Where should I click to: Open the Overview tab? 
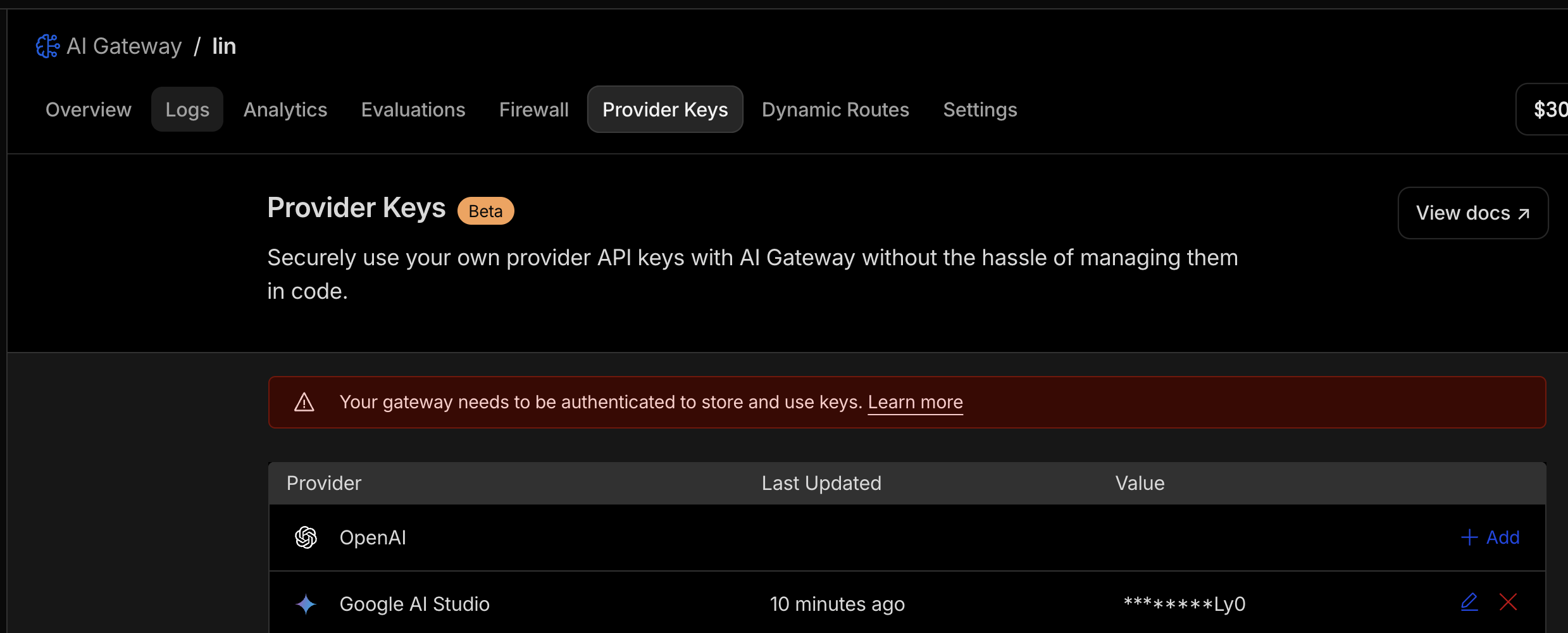click(x=89, y=110)
